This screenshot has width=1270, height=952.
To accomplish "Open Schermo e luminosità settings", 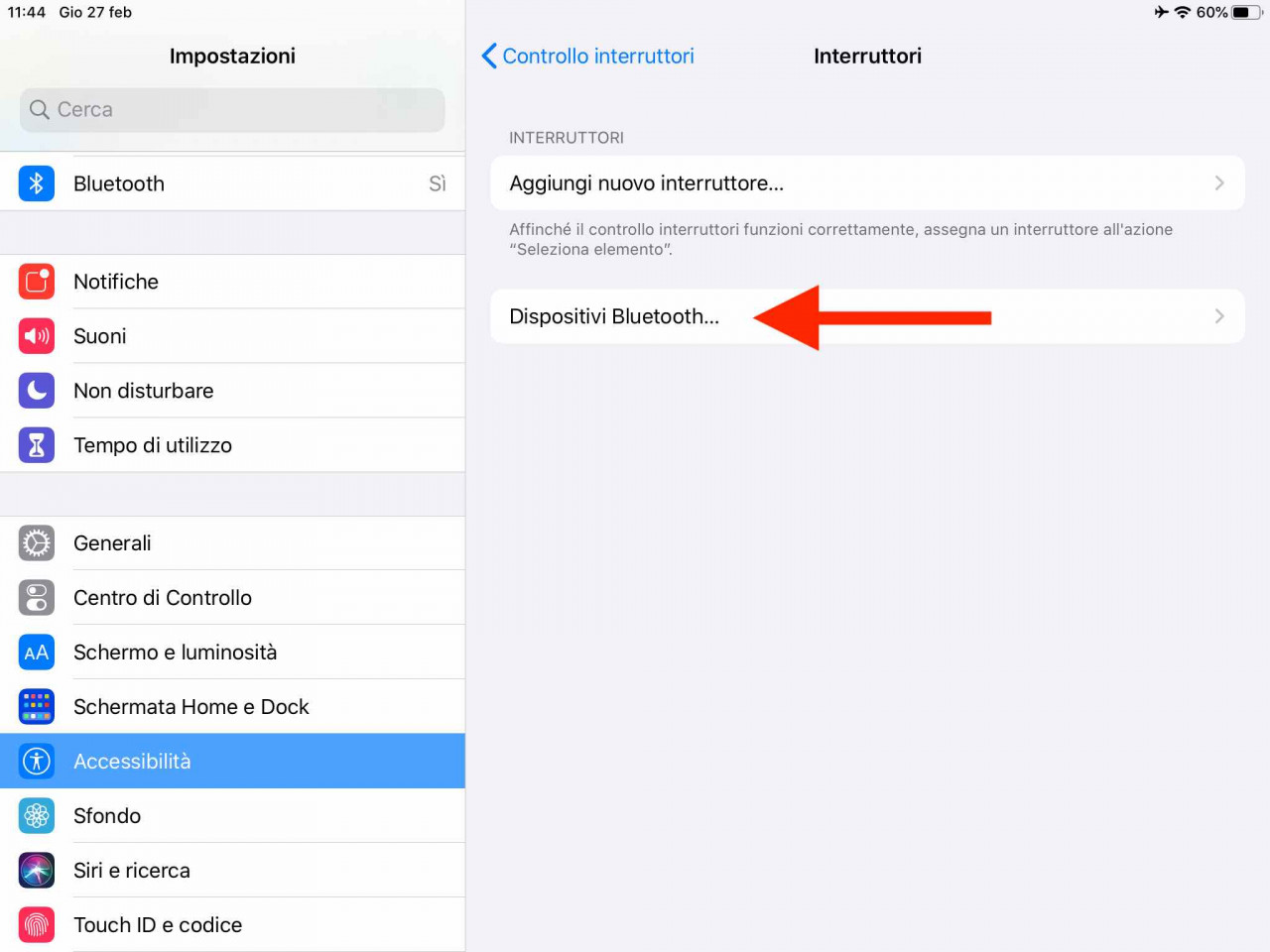I will 232,653.
